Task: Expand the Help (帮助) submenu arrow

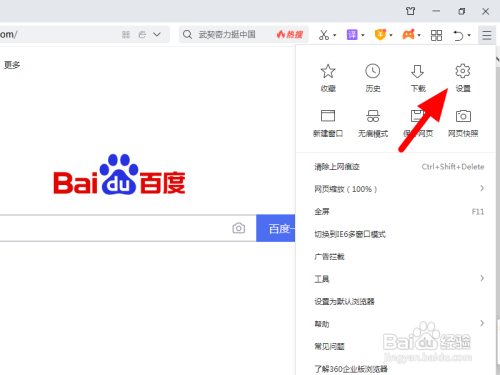Action: (x=482, y=323)
